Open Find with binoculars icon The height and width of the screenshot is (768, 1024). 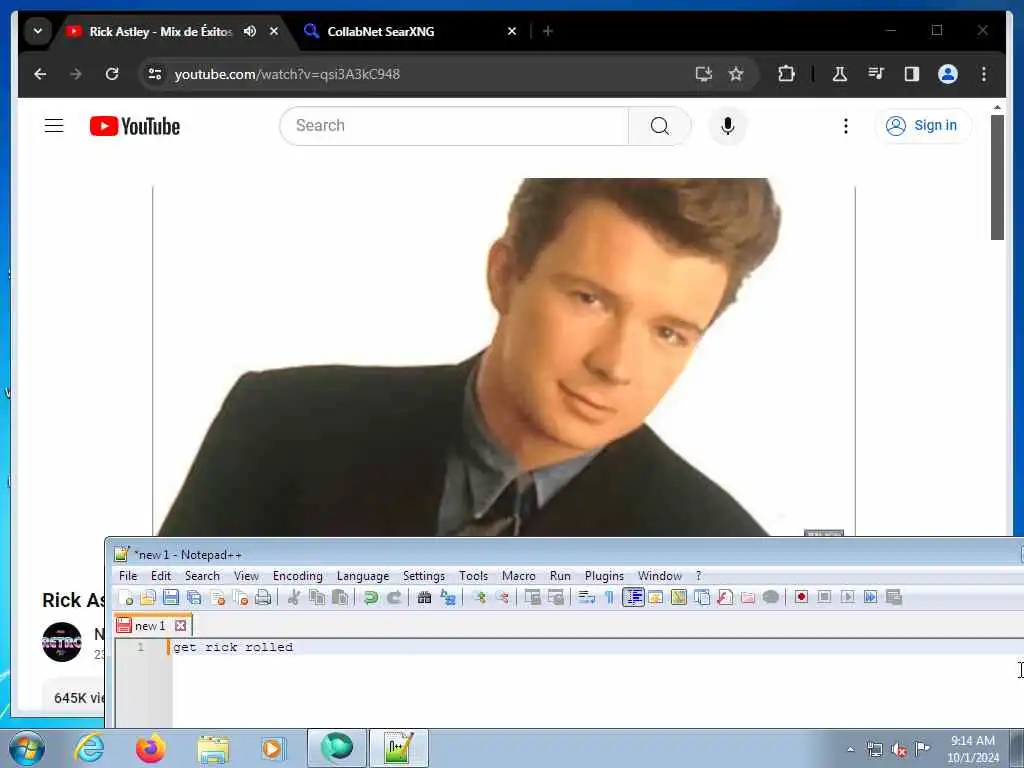(x=424, y=597)
